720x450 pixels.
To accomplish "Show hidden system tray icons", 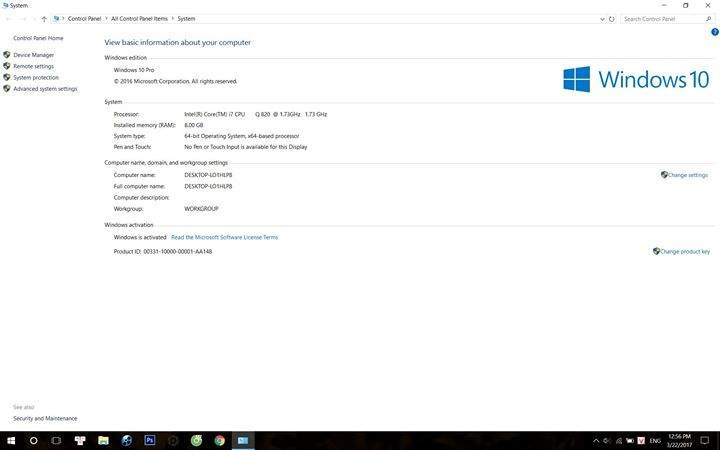I will [x=596, y=440].
